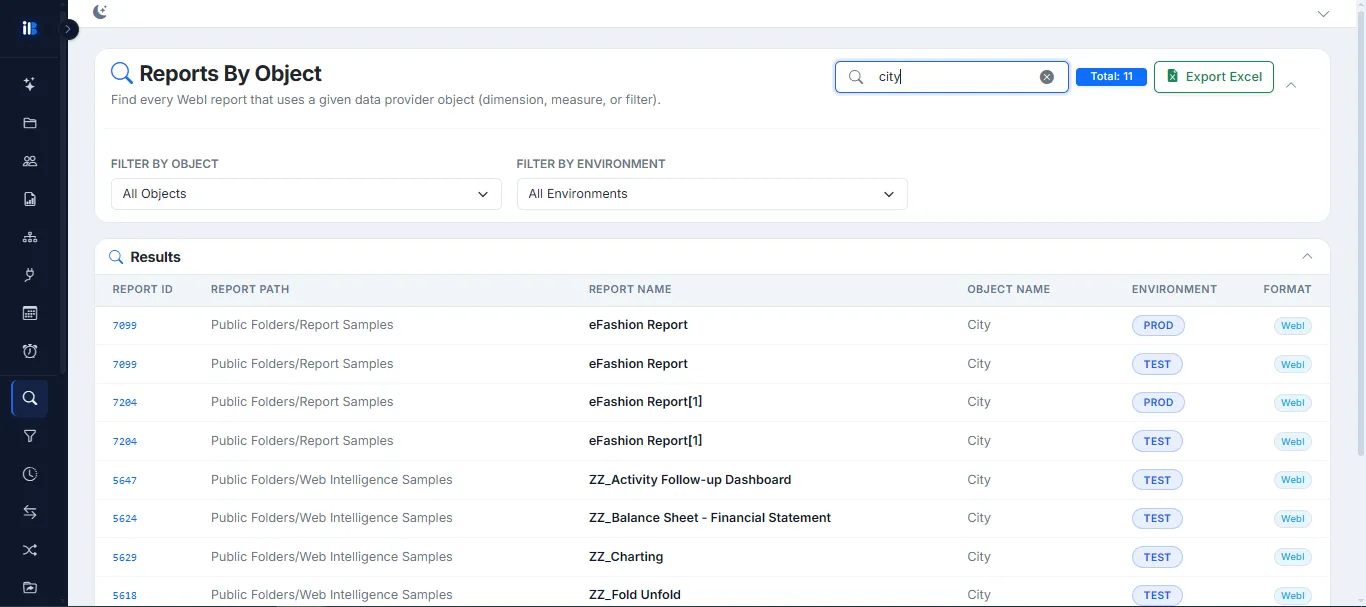Click the app logo in the sidebar
Image resolution: width=1366 pixels, height=607 pixels.
[x=30, y=28]
